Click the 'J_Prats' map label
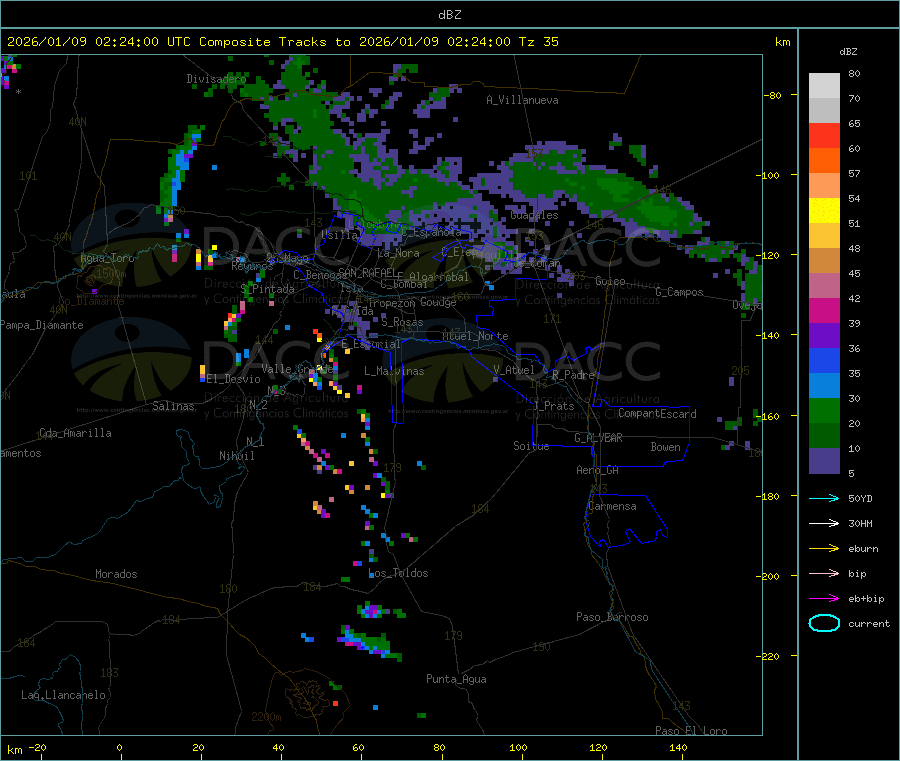 553,406
